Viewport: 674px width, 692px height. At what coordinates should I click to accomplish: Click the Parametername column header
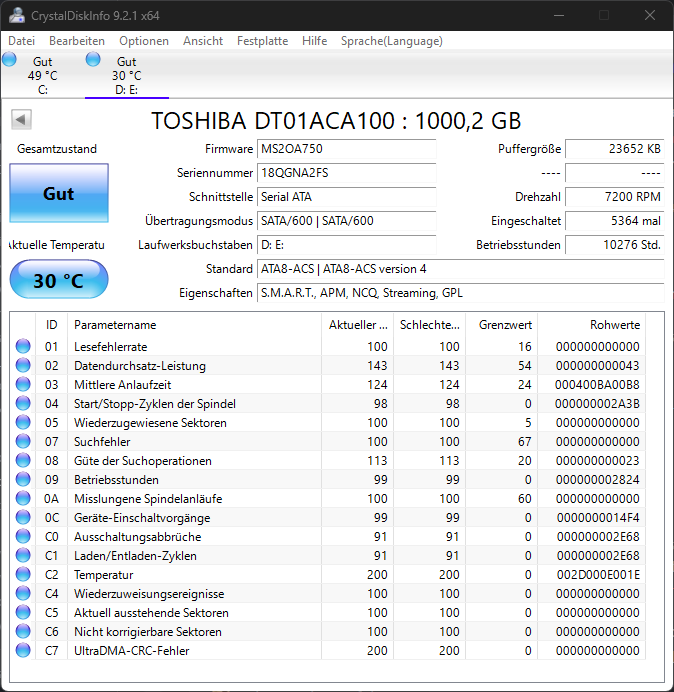click(x=194, y=325)
